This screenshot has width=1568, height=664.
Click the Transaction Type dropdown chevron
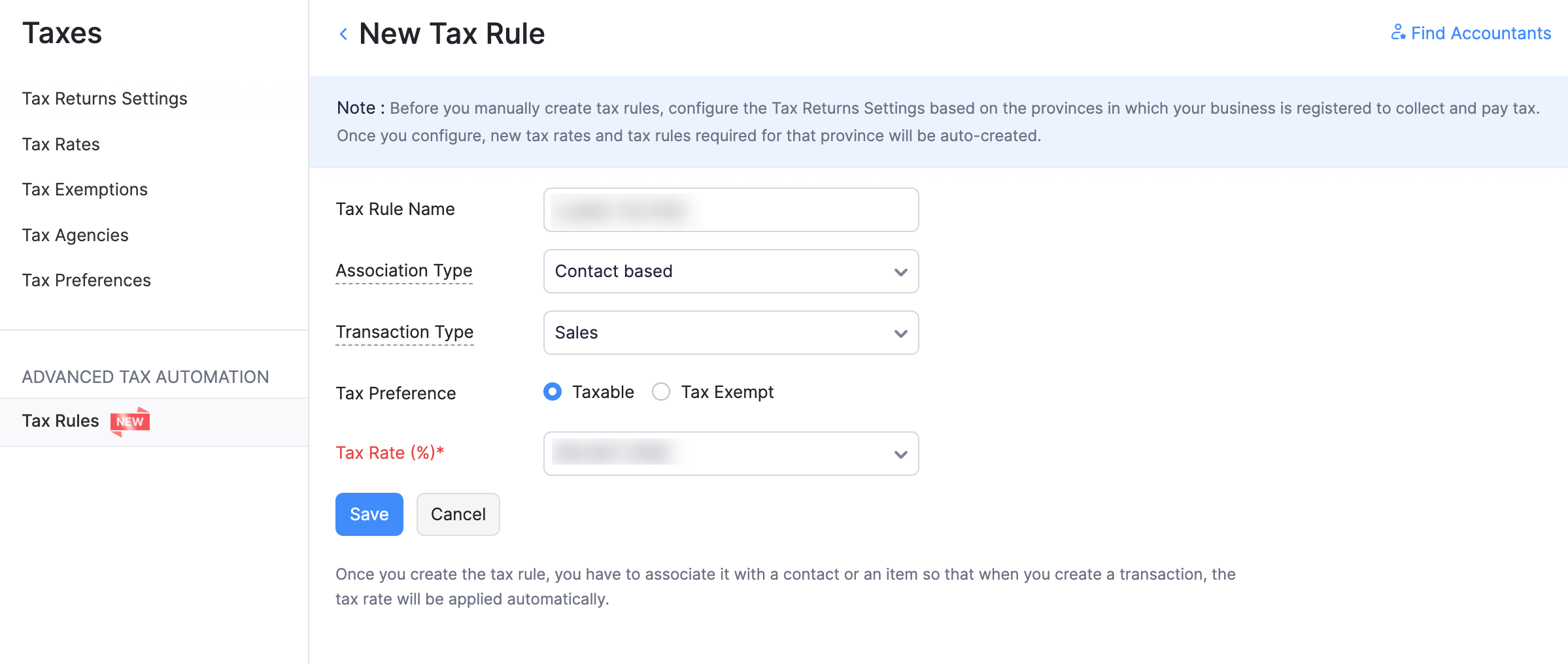pos(900,333)
